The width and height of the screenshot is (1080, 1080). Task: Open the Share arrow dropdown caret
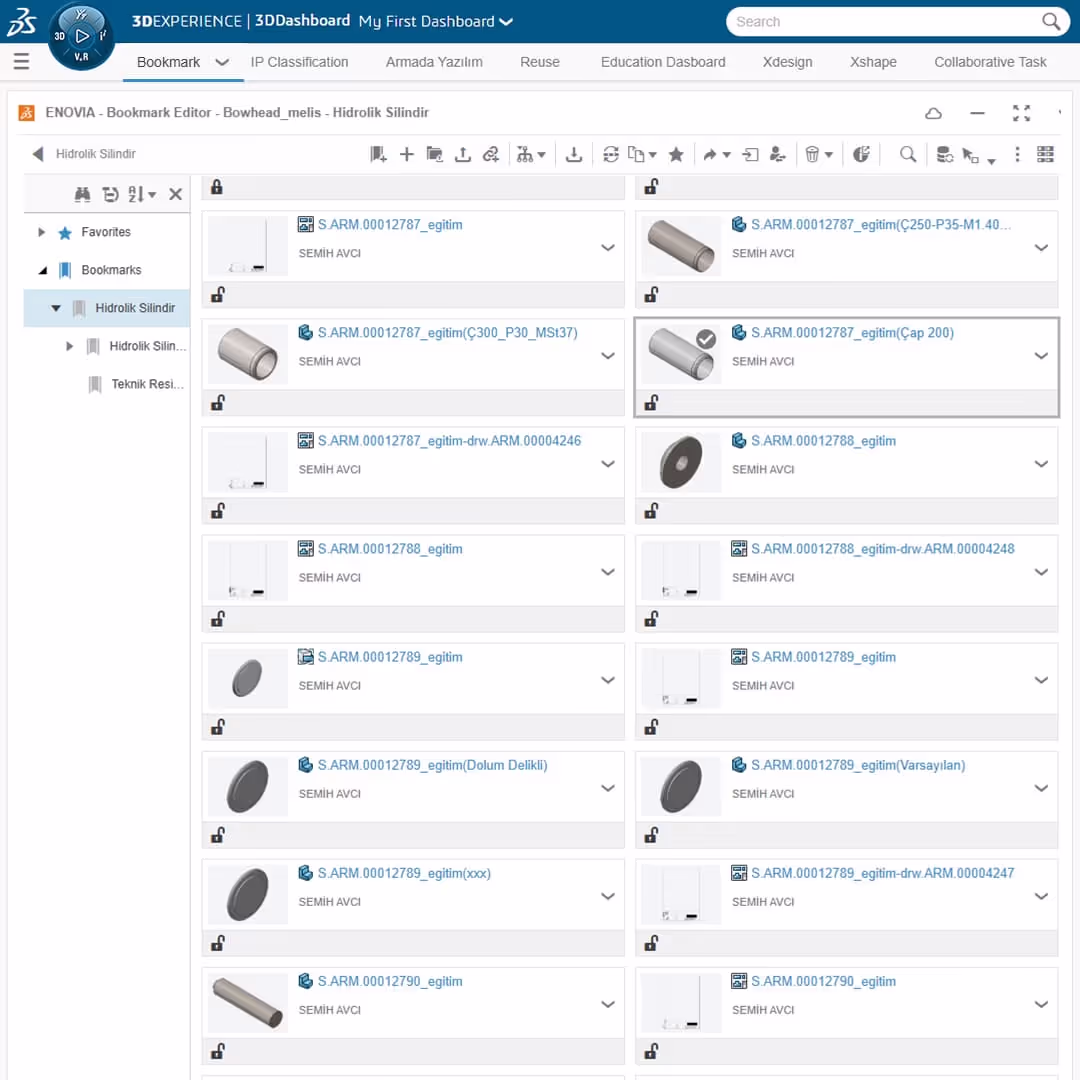[x=726, y=155]
